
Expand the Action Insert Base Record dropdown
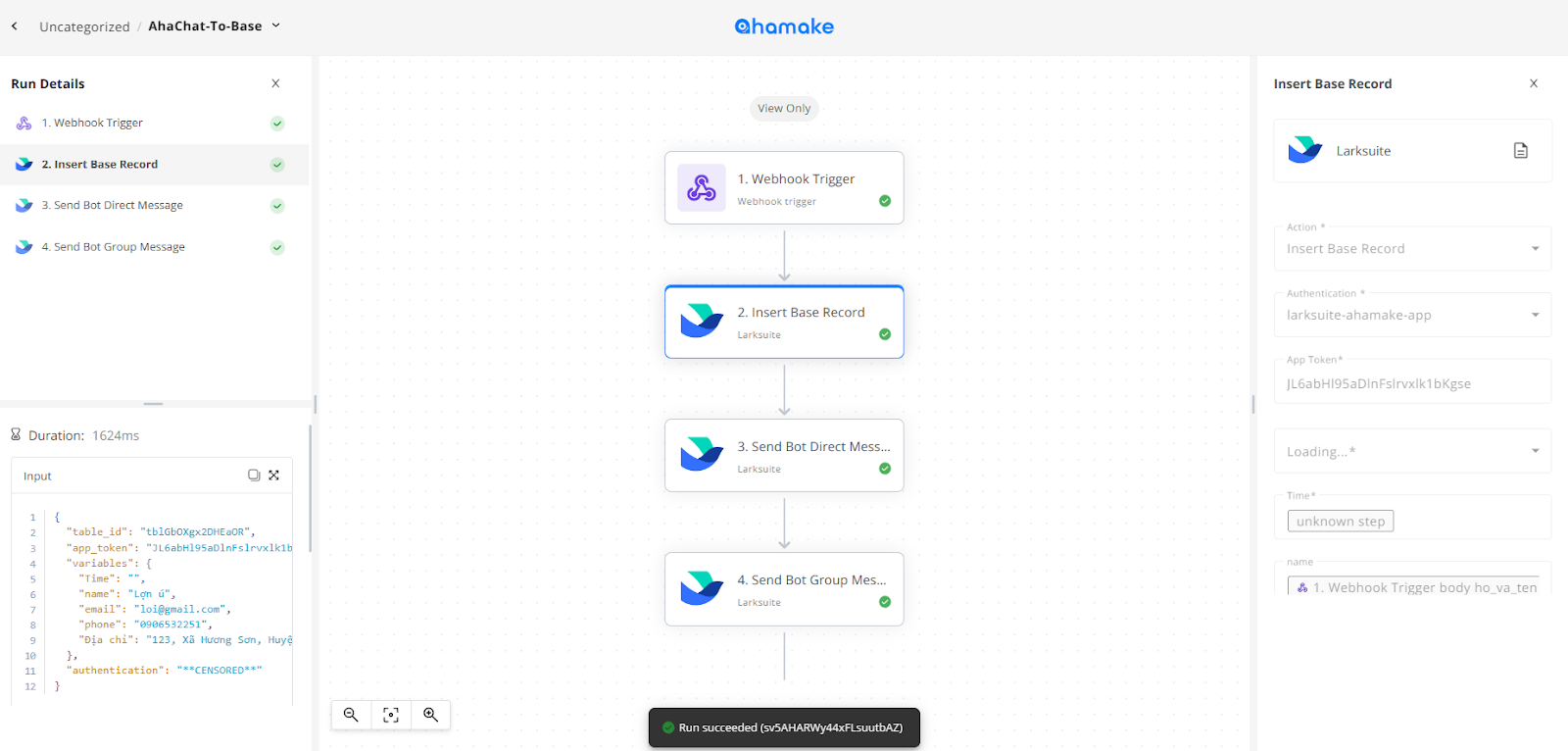click(x=1412, y=249)
